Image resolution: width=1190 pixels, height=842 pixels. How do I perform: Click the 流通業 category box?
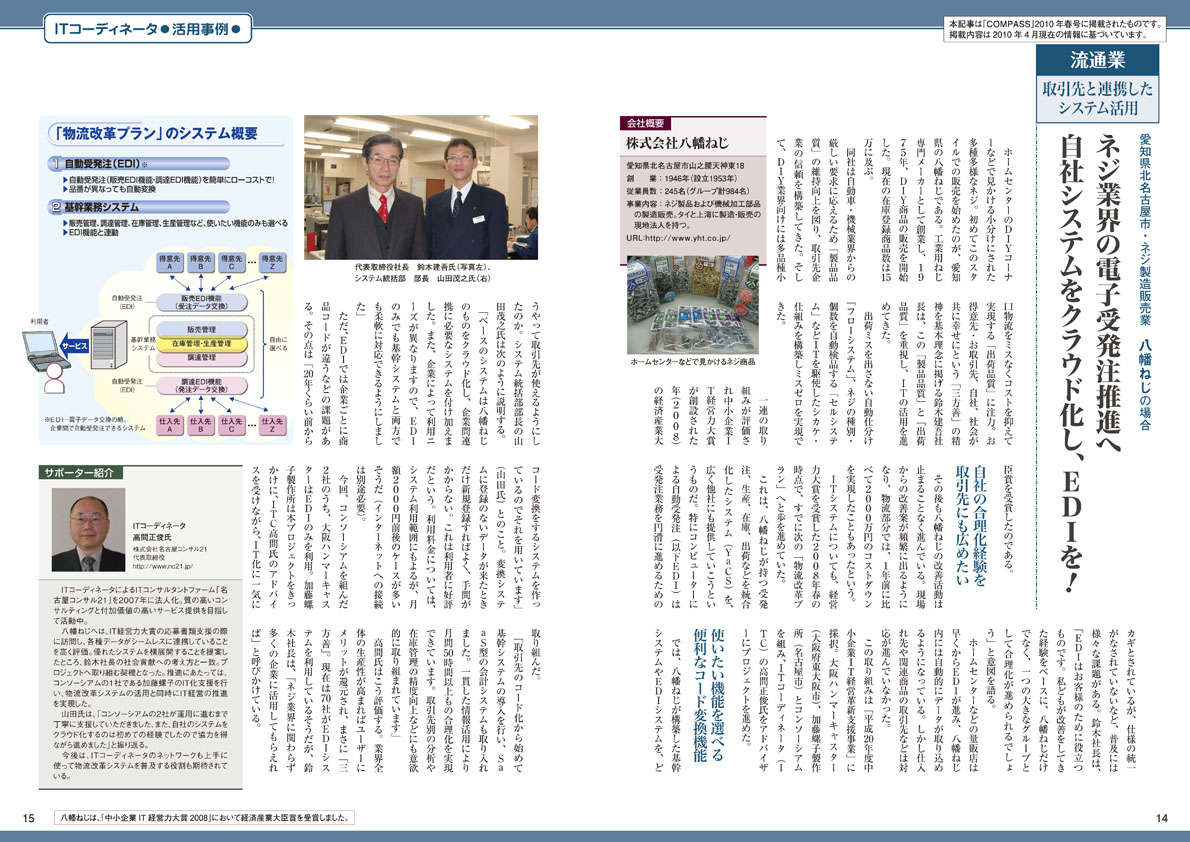[1097, 59]
